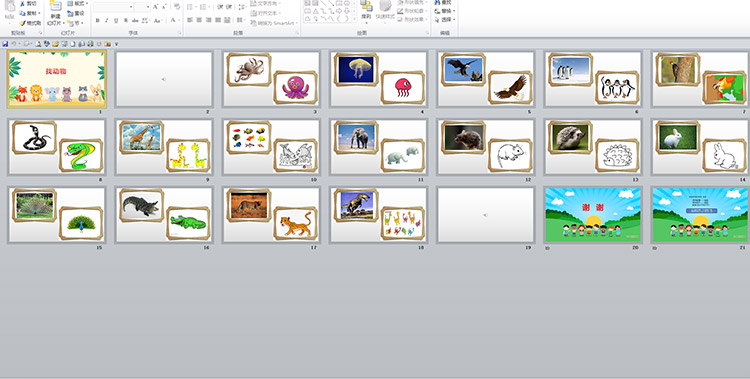Toggle Bold formatting
Viewport: 750px width, 379px height.
pyautogui.click(x=97, y=20)
